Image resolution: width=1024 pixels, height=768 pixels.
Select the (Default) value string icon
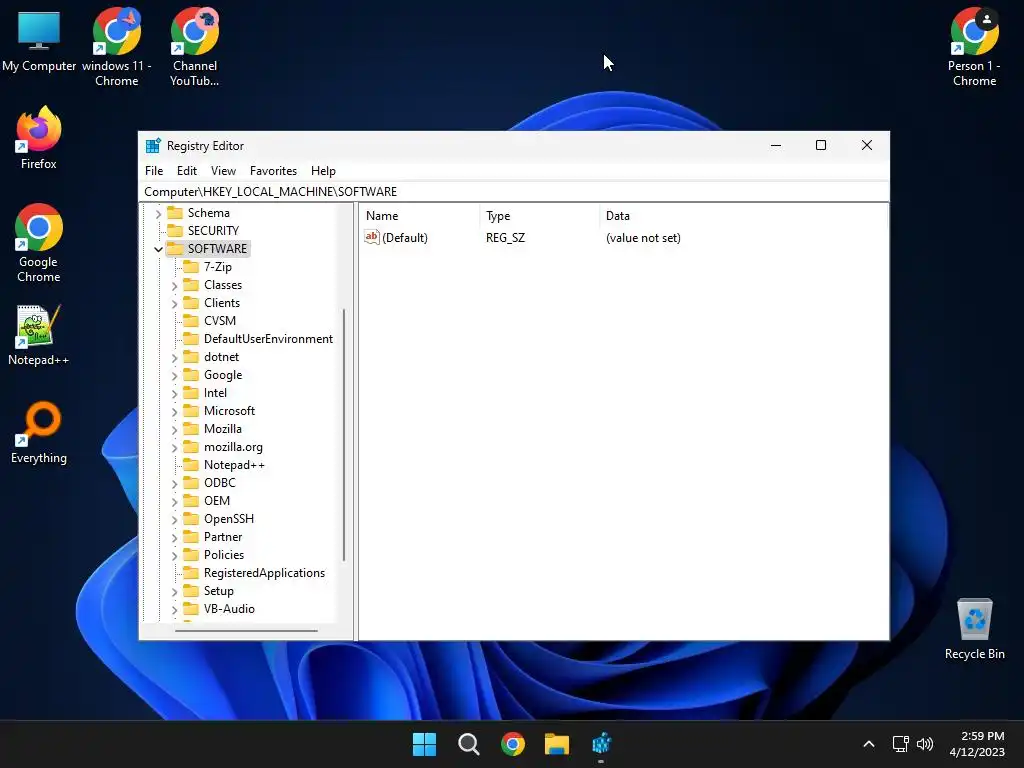(372, 237)
